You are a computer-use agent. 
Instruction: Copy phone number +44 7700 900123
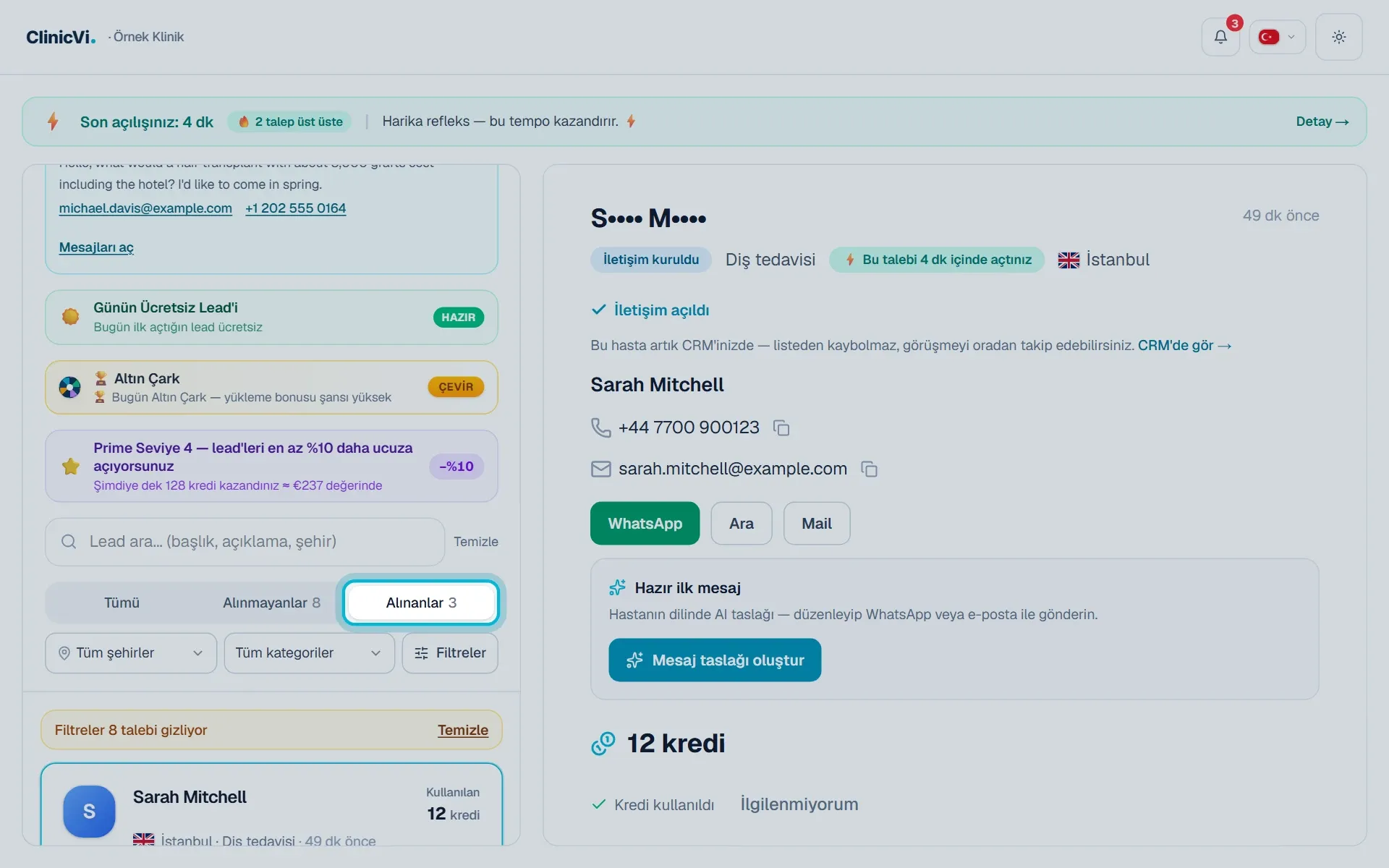pyautogui.click(x=781, y=428)
